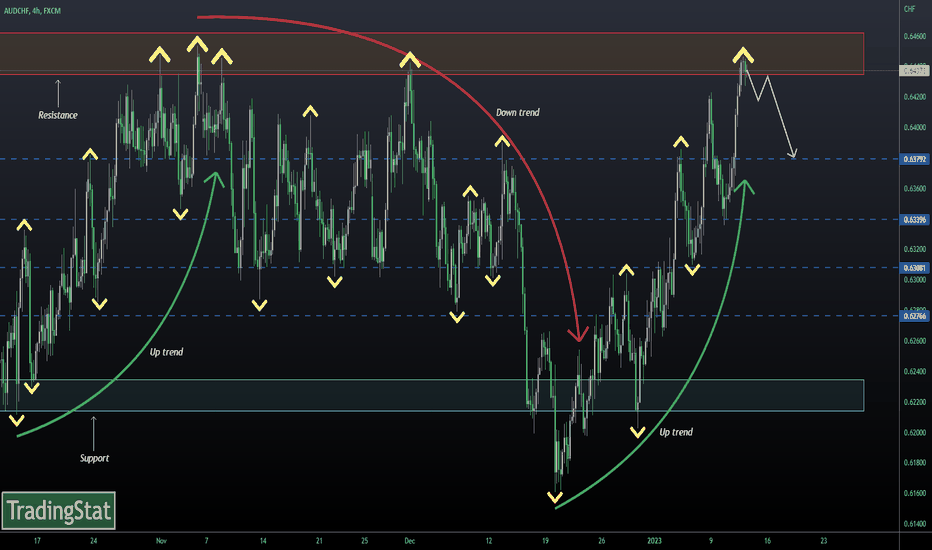Click the Dec label on time axis

click(x=410, y=541)
